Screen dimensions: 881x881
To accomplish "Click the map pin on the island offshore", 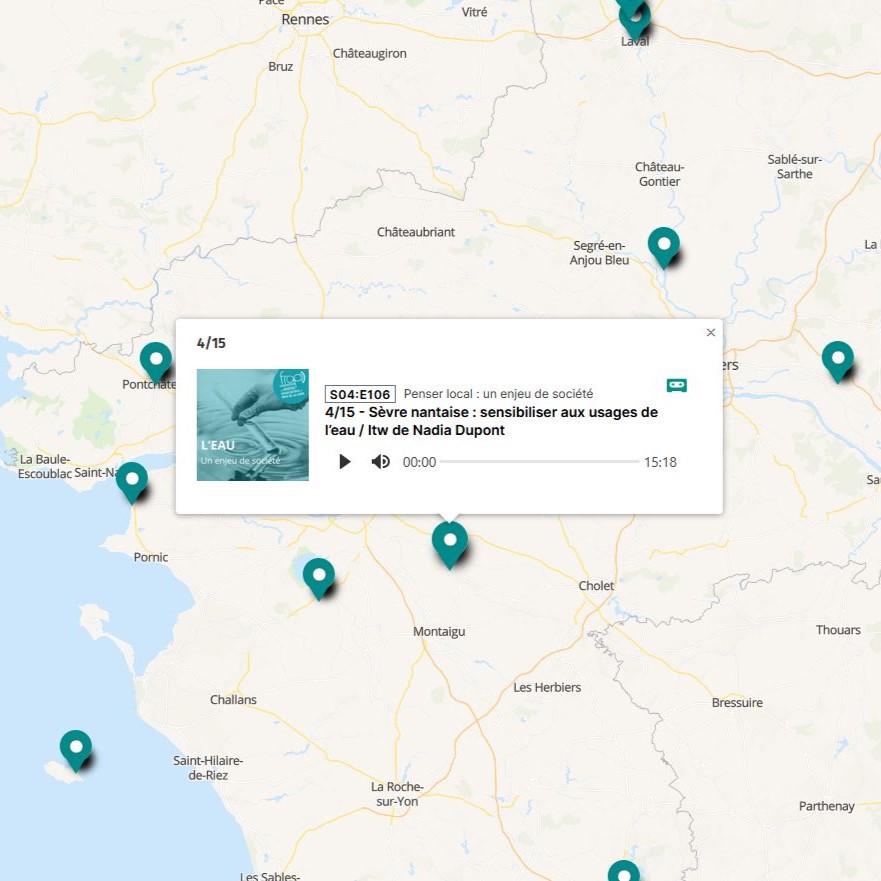I will (x=76, y=747).
